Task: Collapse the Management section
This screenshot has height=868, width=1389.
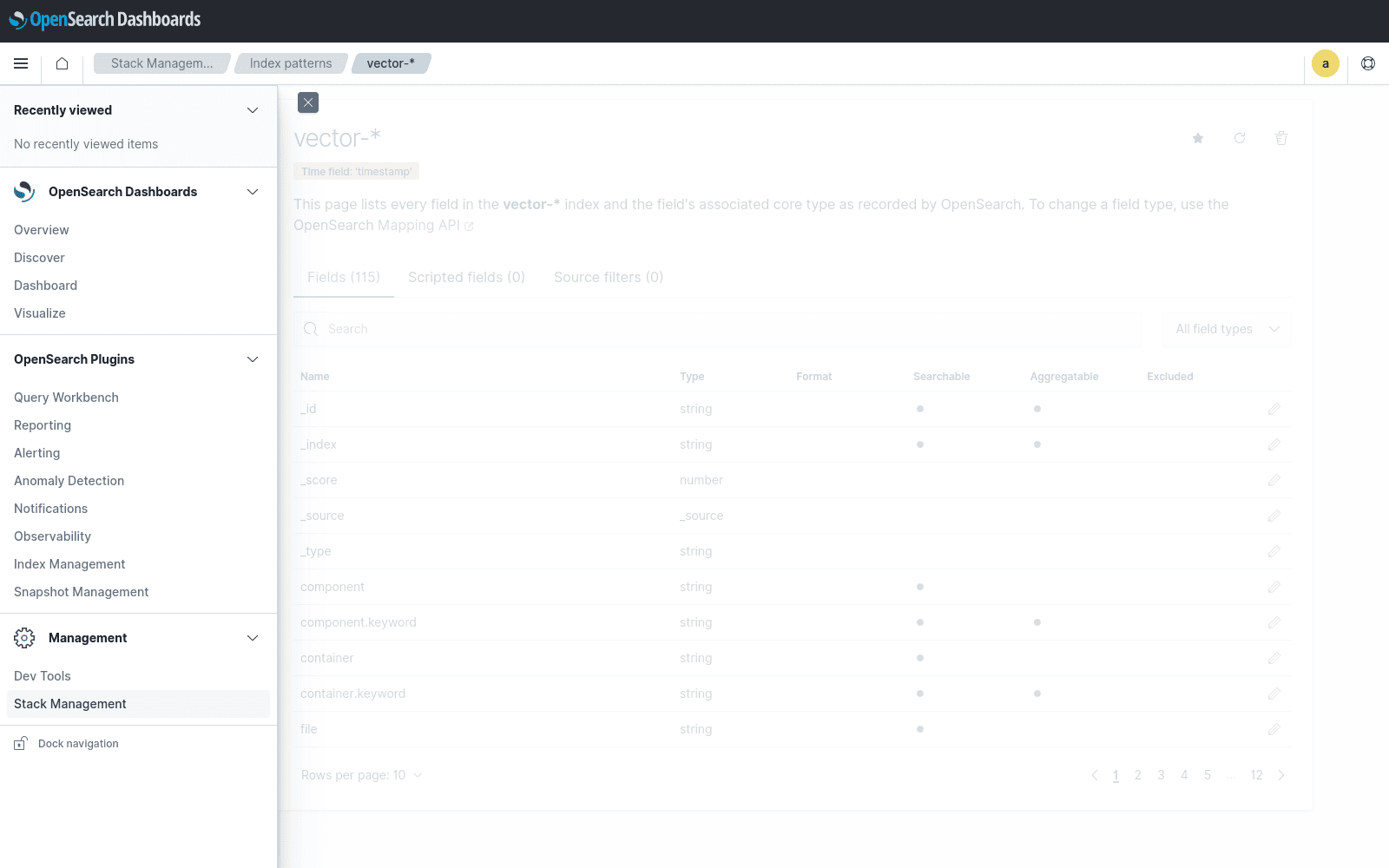Action: [253, 638]
